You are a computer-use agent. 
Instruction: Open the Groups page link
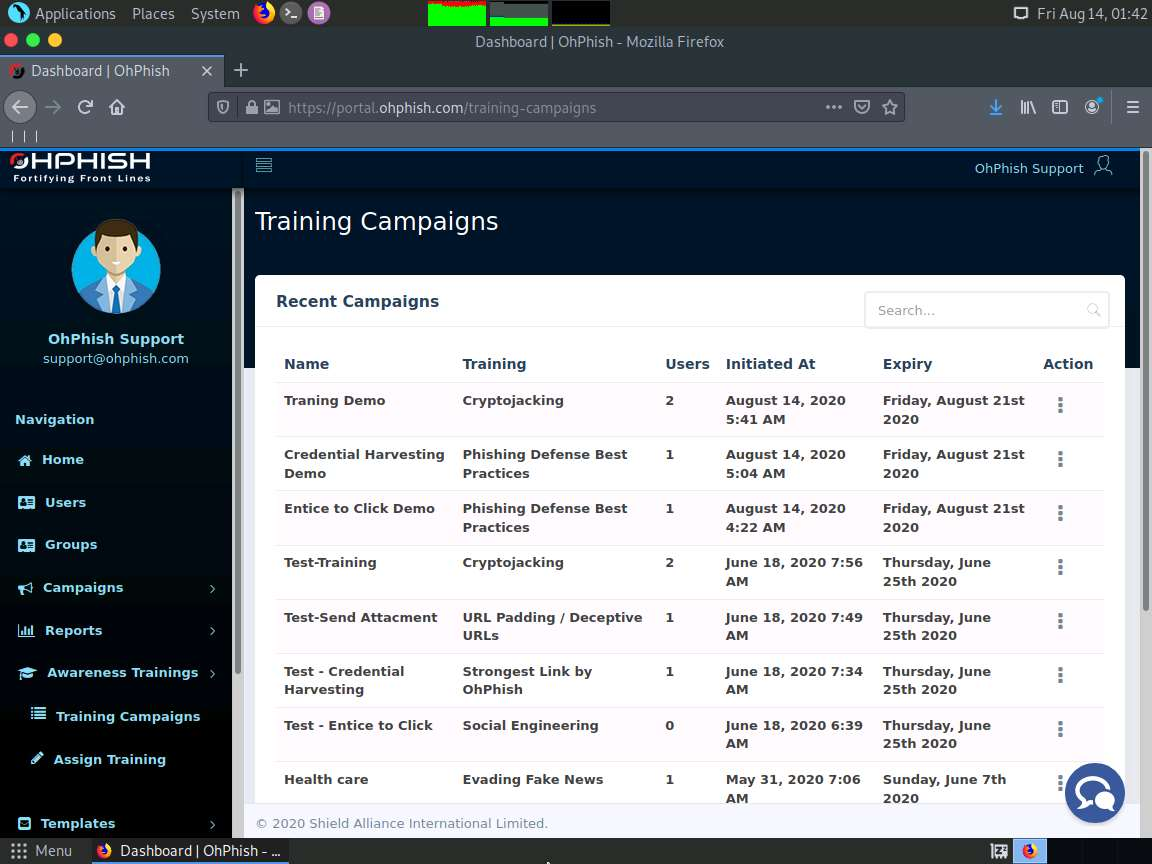(x=71, y=545)
